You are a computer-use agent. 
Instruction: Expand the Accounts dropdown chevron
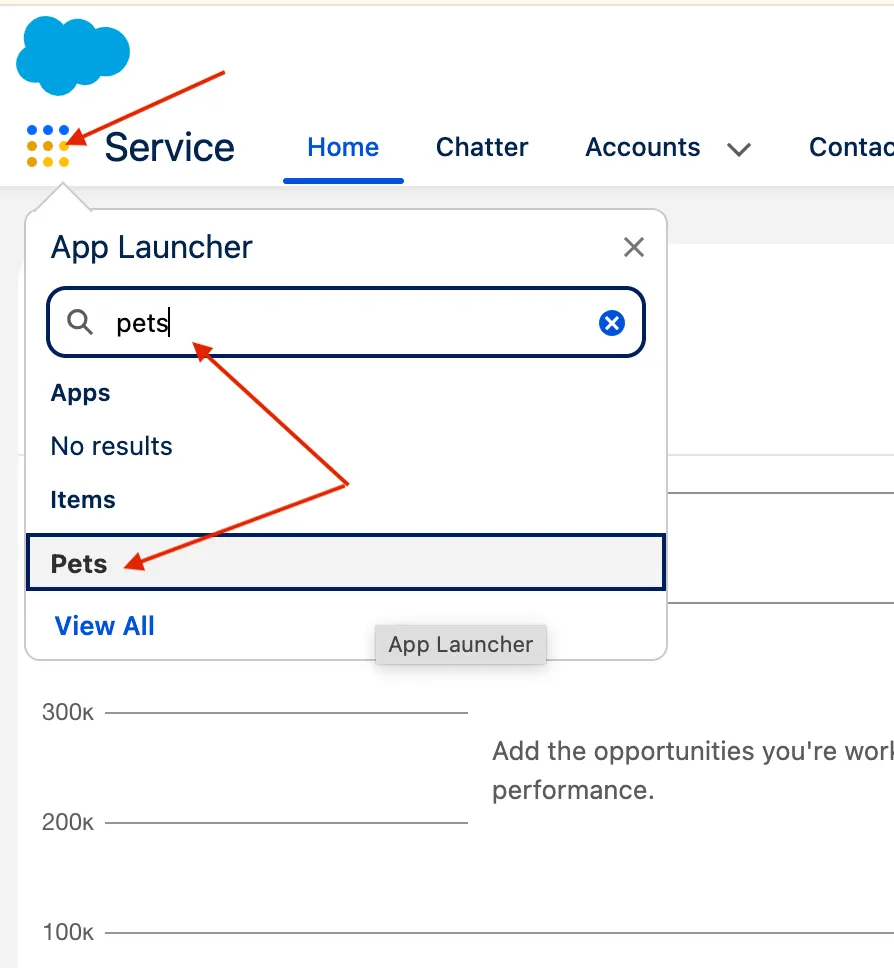(x=739, y=150)
